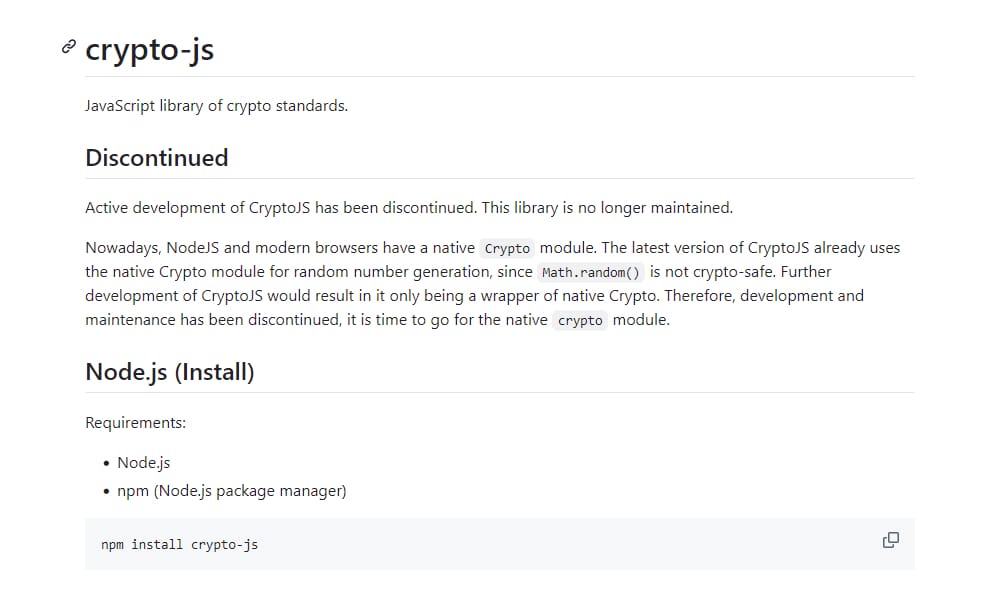Click the divider under the Discontinued heading
1000x600 pixels.
(499, 181)
